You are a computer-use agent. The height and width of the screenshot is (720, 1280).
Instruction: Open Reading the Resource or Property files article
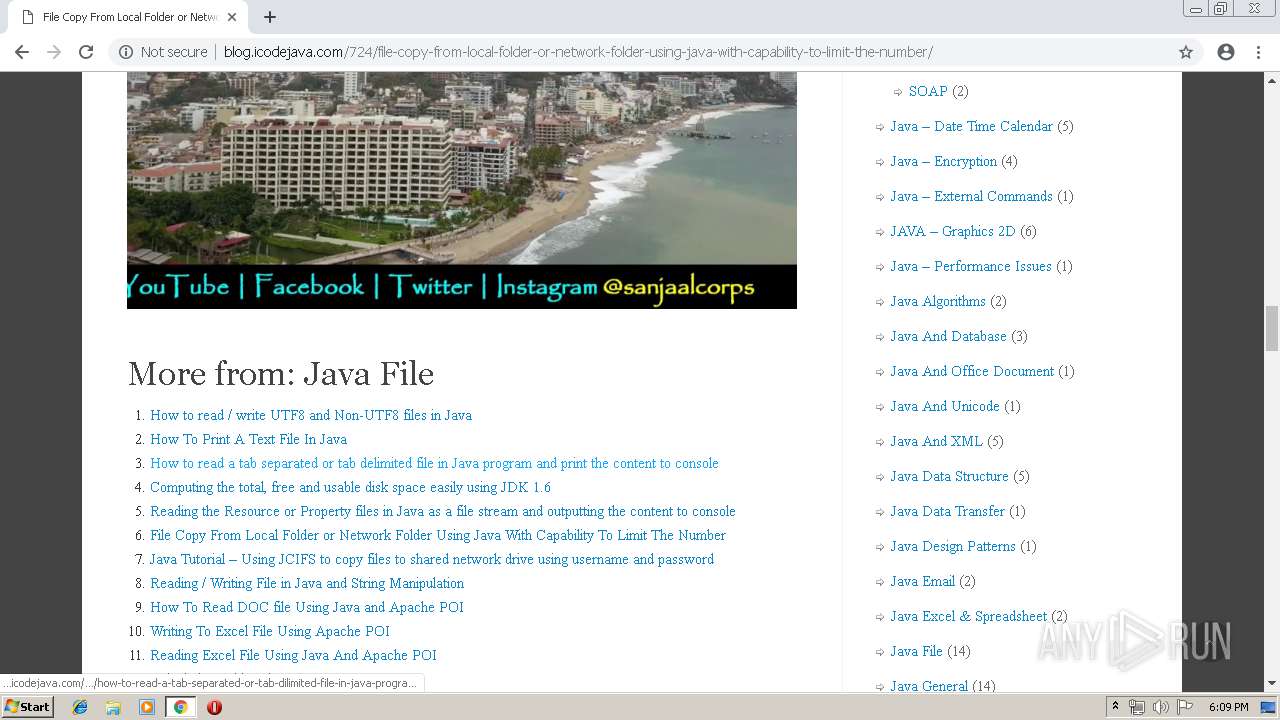pyautogui.click(x=443, y=511)
